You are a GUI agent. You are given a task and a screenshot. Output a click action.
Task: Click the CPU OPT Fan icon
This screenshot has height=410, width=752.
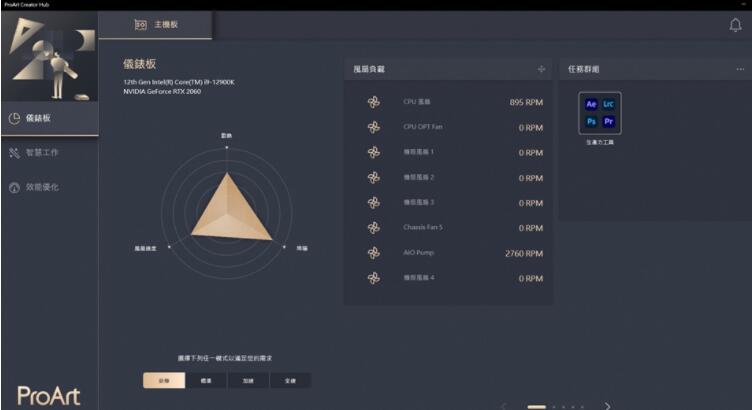pyautogui.click(x=373, y=127)
